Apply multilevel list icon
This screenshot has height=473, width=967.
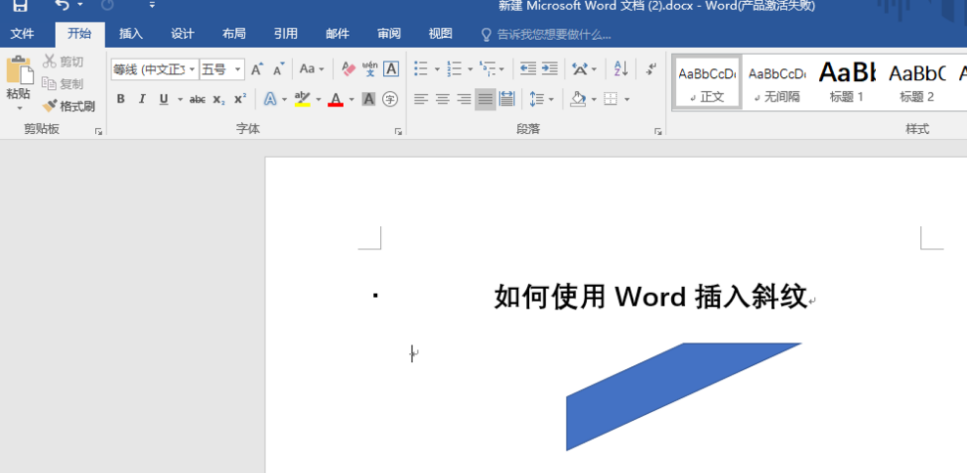pyautogui.click(x=488, y=69)
